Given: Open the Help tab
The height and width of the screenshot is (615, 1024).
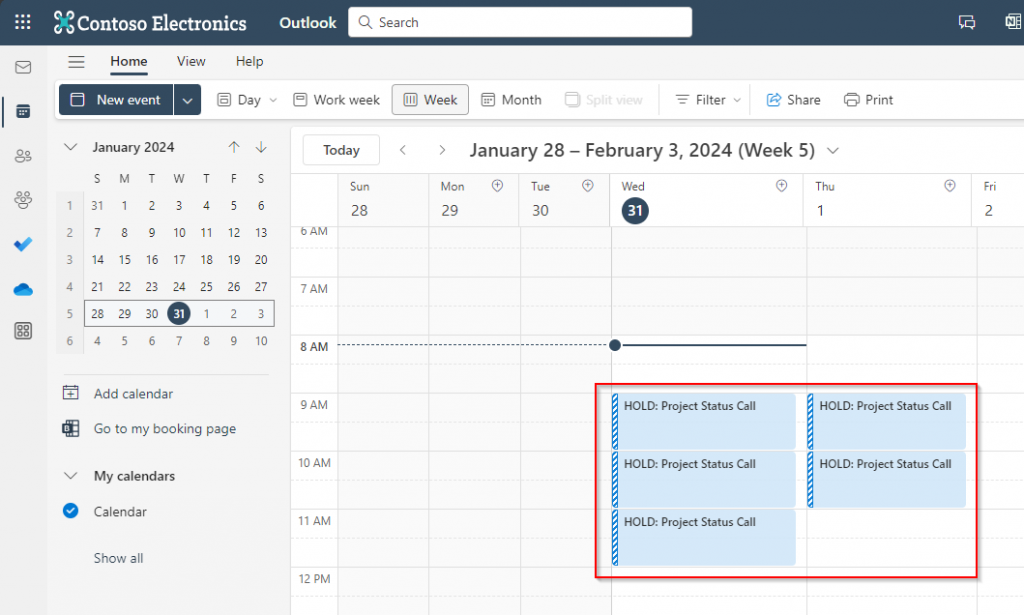Looking at the screenshot, I should point(249,61).
